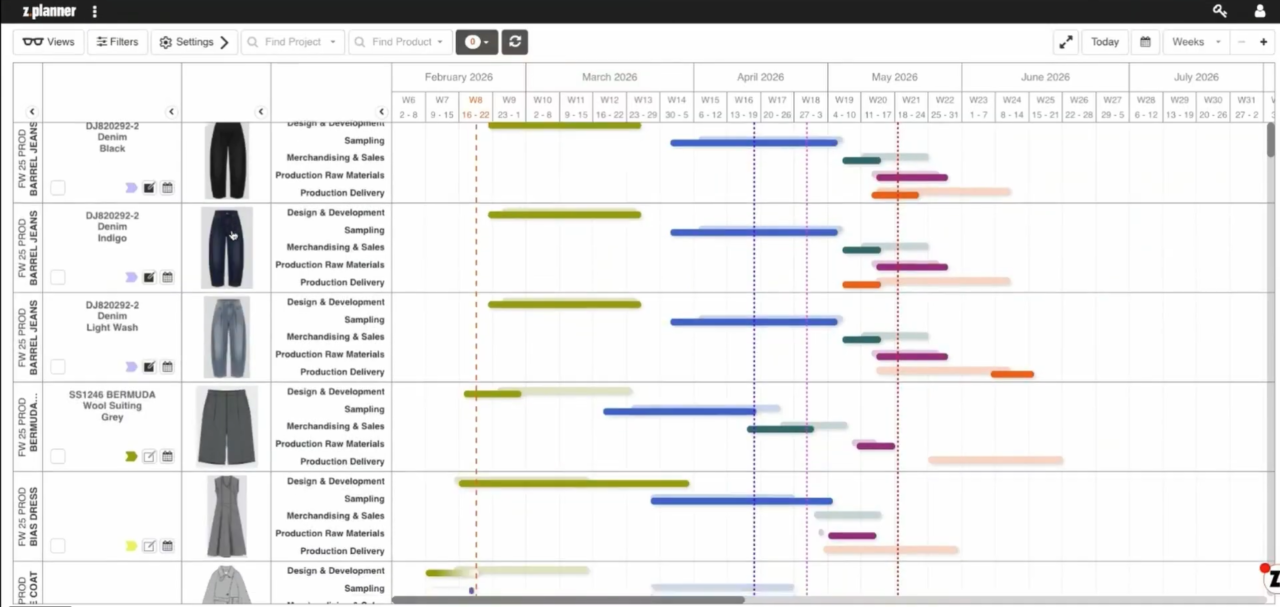Select the February 2026 month header
Screen dimensions: 1280x607
459,77
